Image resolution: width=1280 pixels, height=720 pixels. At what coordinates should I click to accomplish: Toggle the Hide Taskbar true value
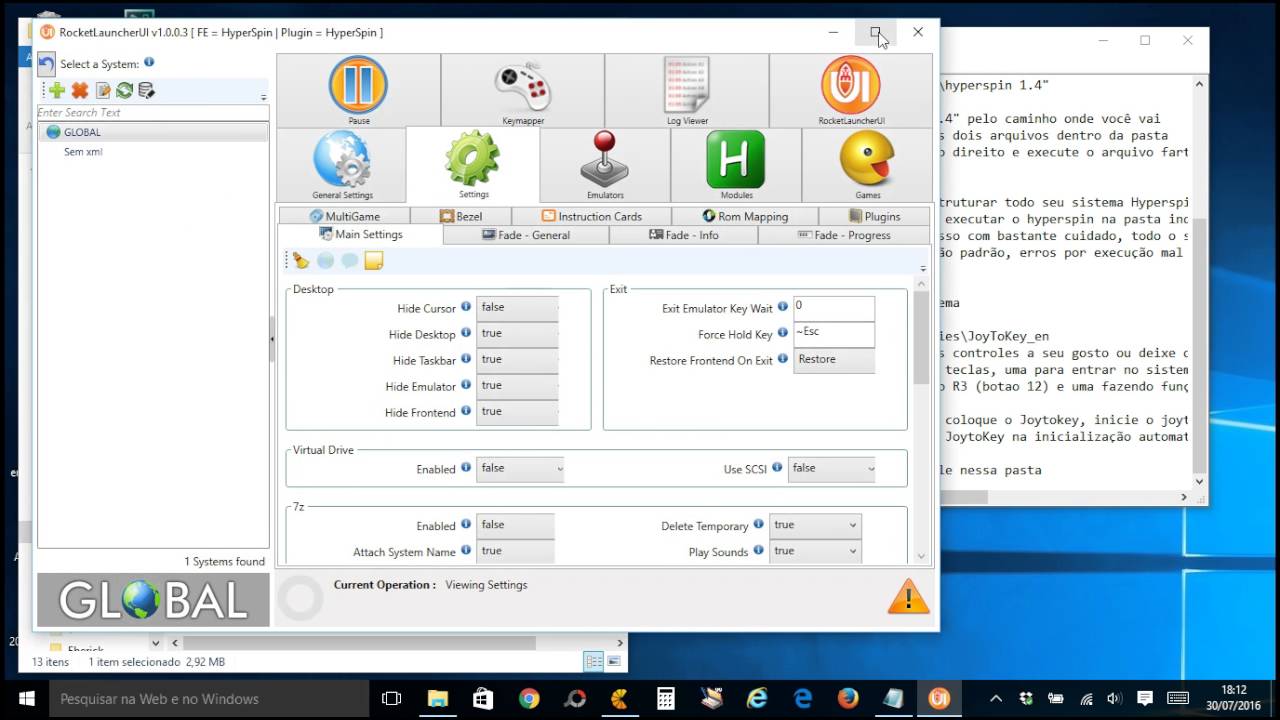pos(517,360)
